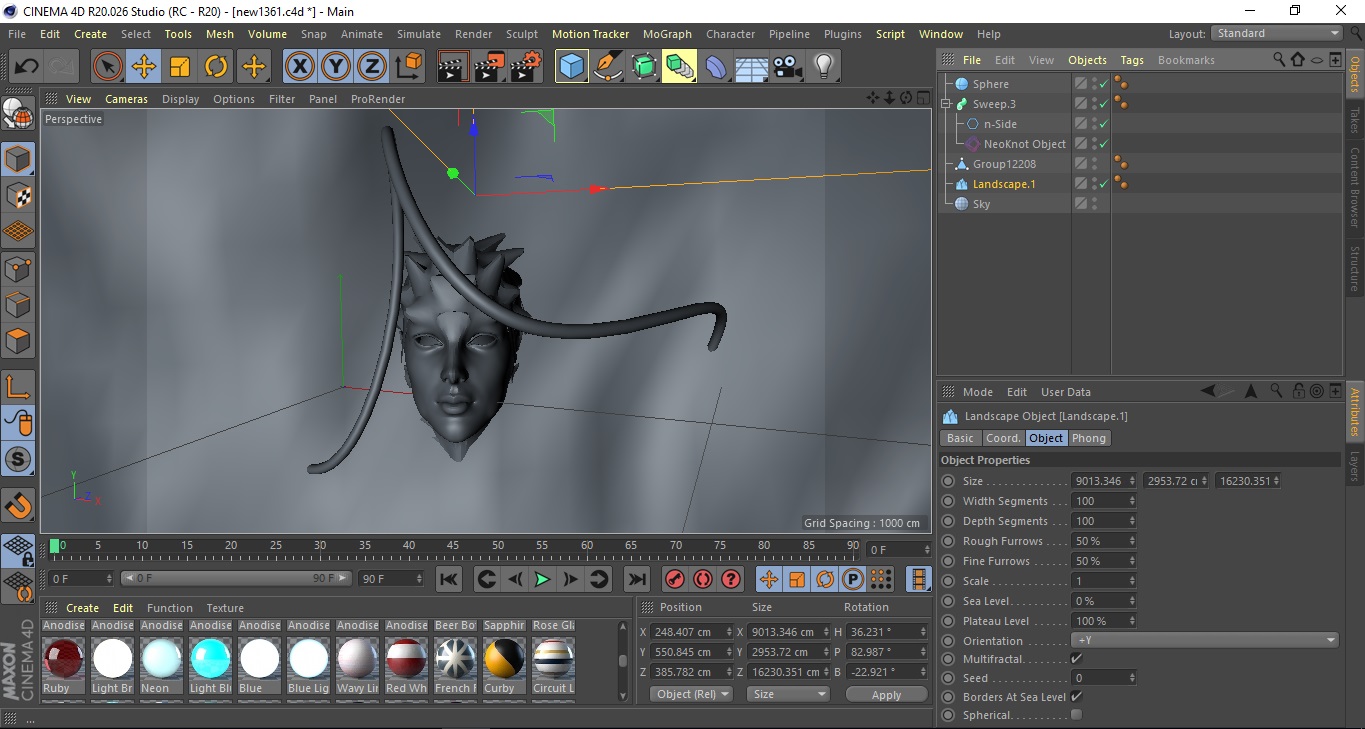Click timeline ruler at frame 45

click(x=453, y=546)
